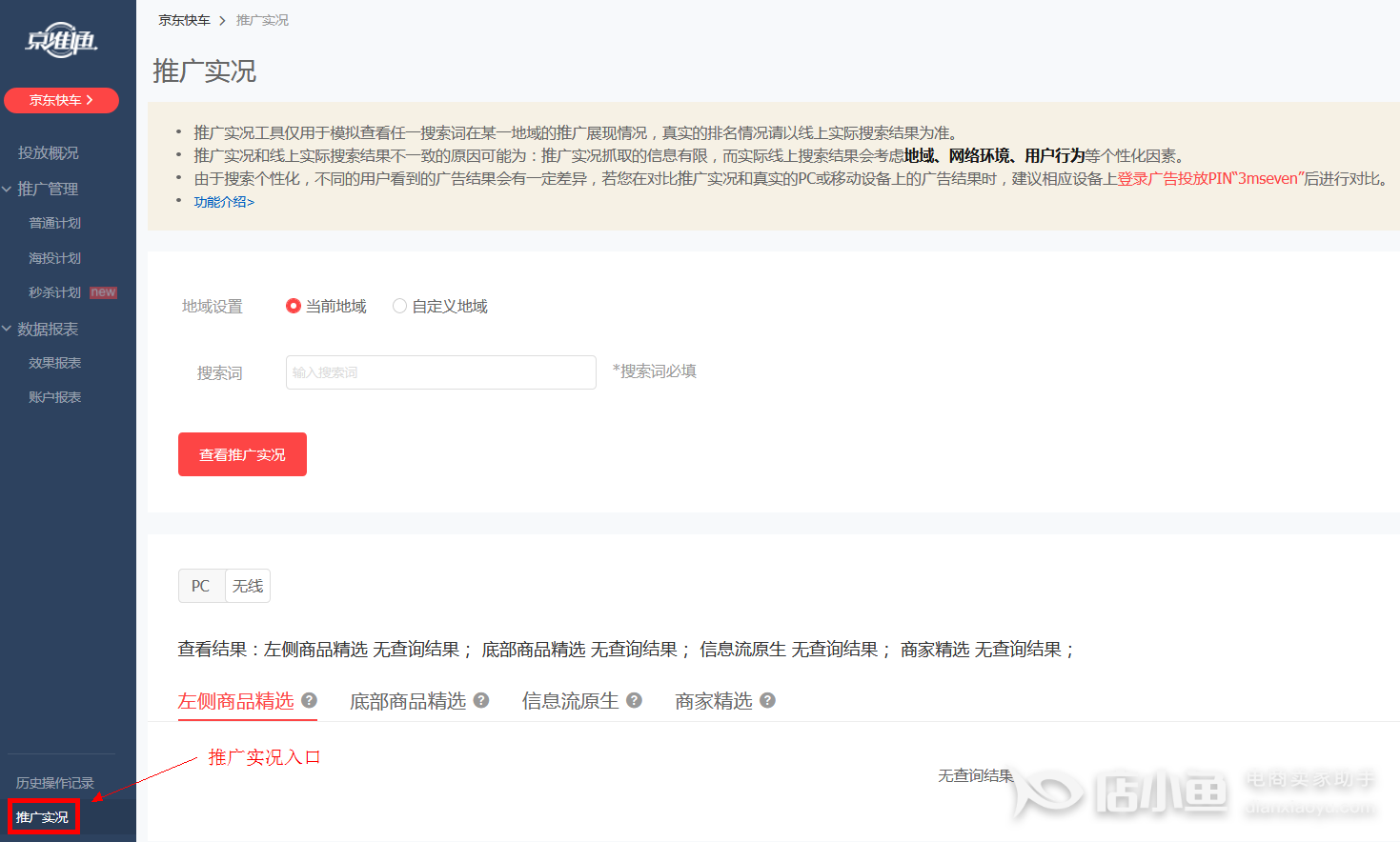Click the 推广实况 breadcrumb item
The width and height of the screenshot is (1400, 842).
click(x=262, y=20)
